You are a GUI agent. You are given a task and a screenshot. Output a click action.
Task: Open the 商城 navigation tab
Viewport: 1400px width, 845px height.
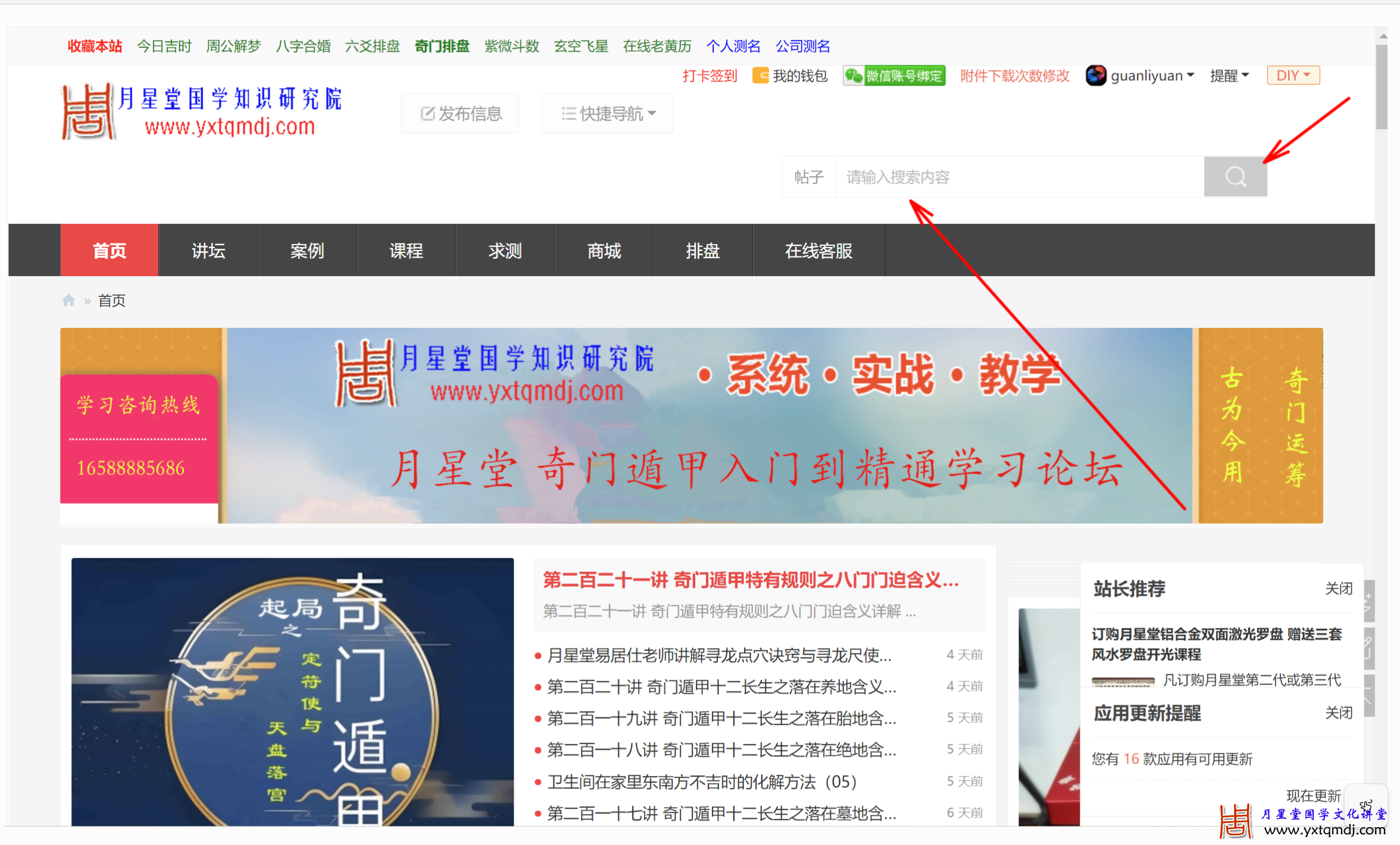[604, 251]
